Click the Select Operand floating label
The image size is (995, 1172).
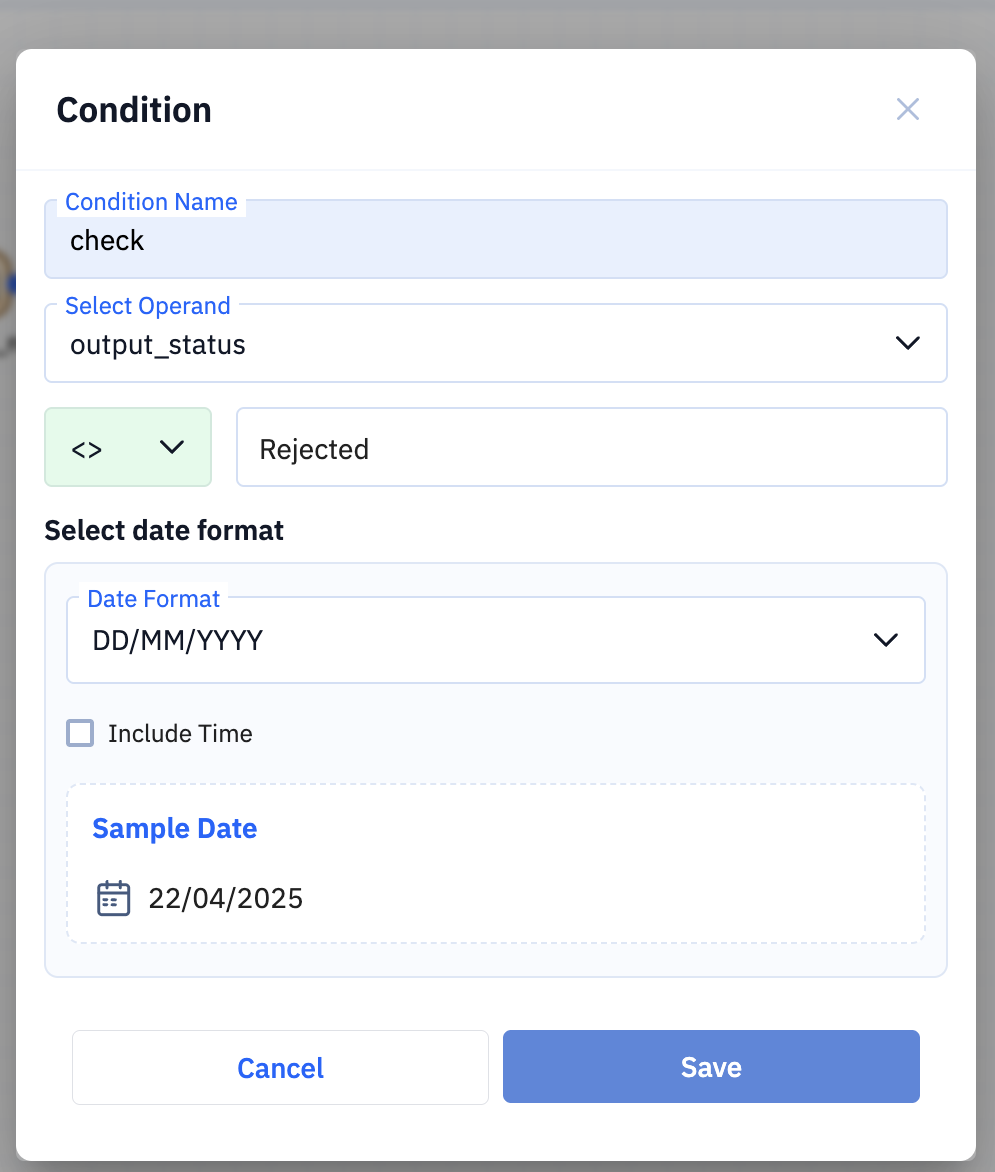pyautogui.click(x=148, y=306)
